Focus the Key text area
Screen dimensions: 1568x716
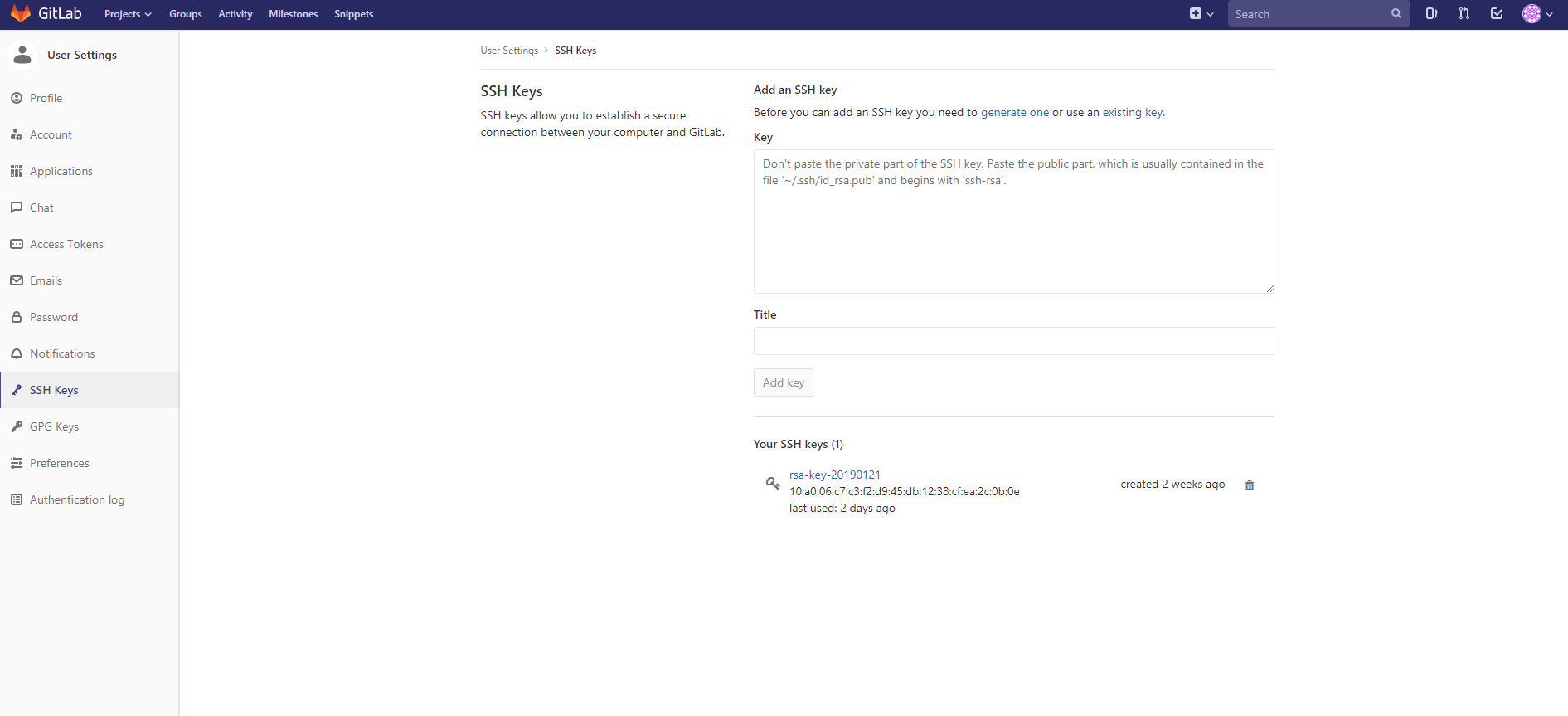tap(1014, 222)
